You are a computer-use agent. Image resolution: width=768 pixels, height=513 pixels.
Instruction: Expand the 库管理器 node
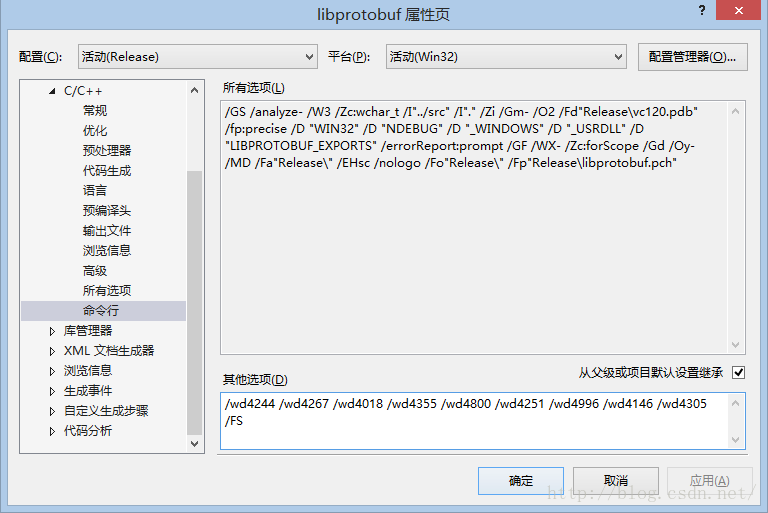(52, 331)
